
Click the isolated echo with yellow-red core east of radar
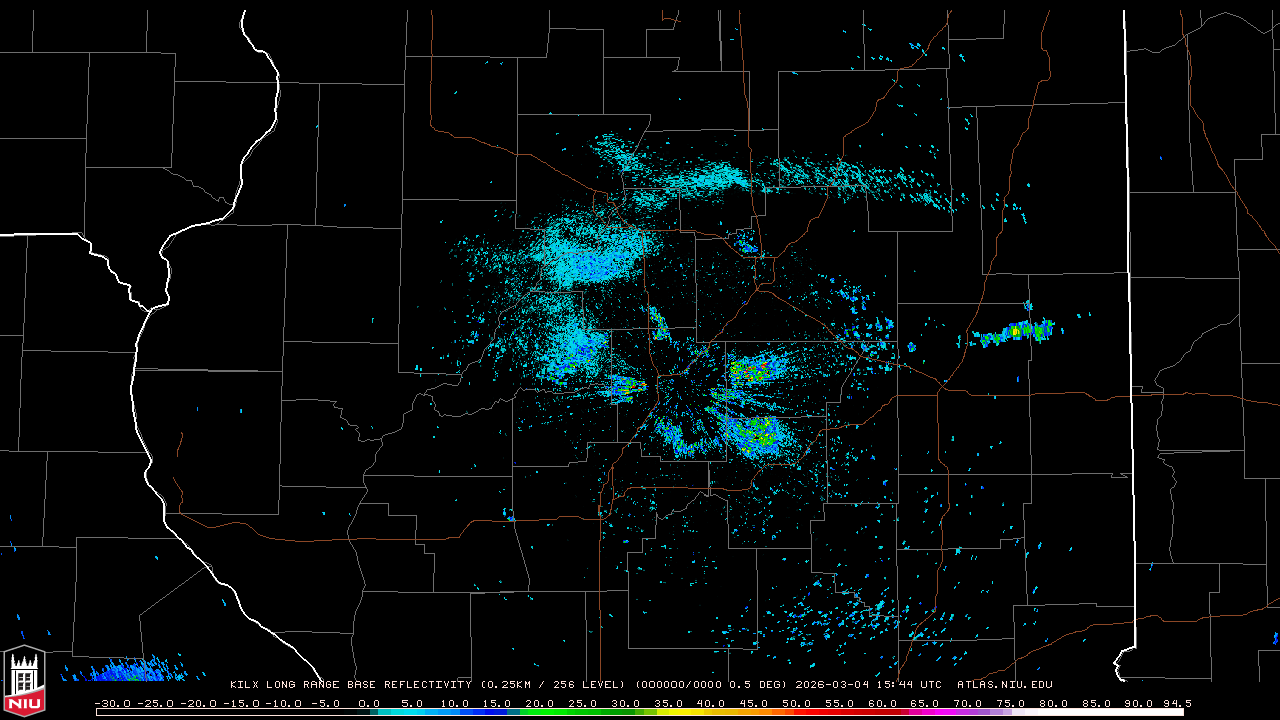[x=1015, y=332]
